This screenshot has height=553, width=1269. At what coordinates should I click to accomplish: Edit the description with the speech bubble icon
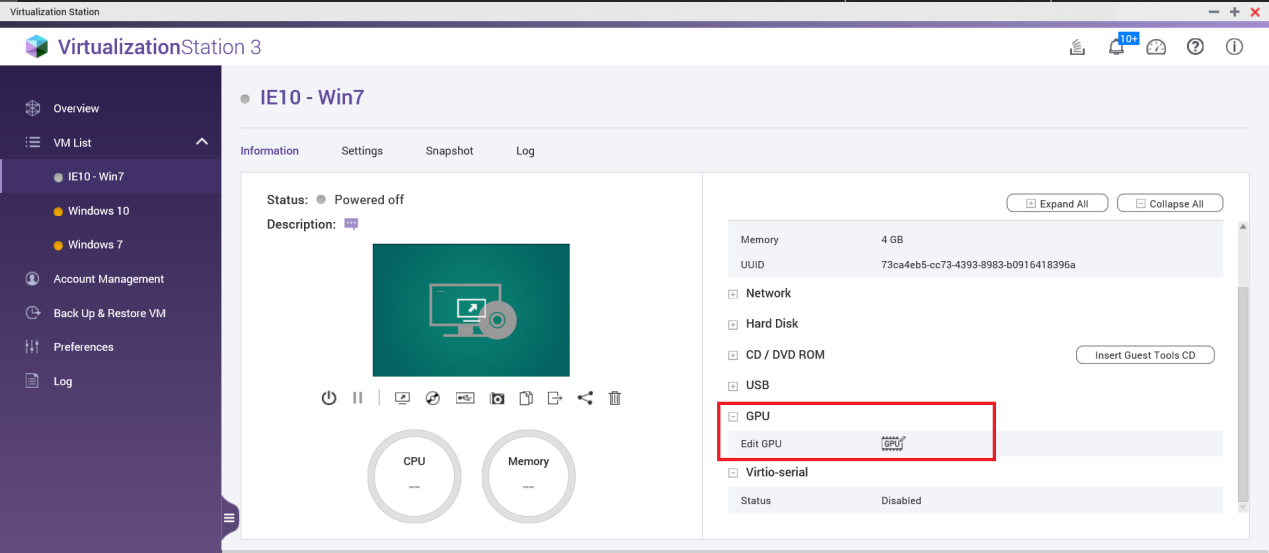pyautogui.click(x=351, y=224)
